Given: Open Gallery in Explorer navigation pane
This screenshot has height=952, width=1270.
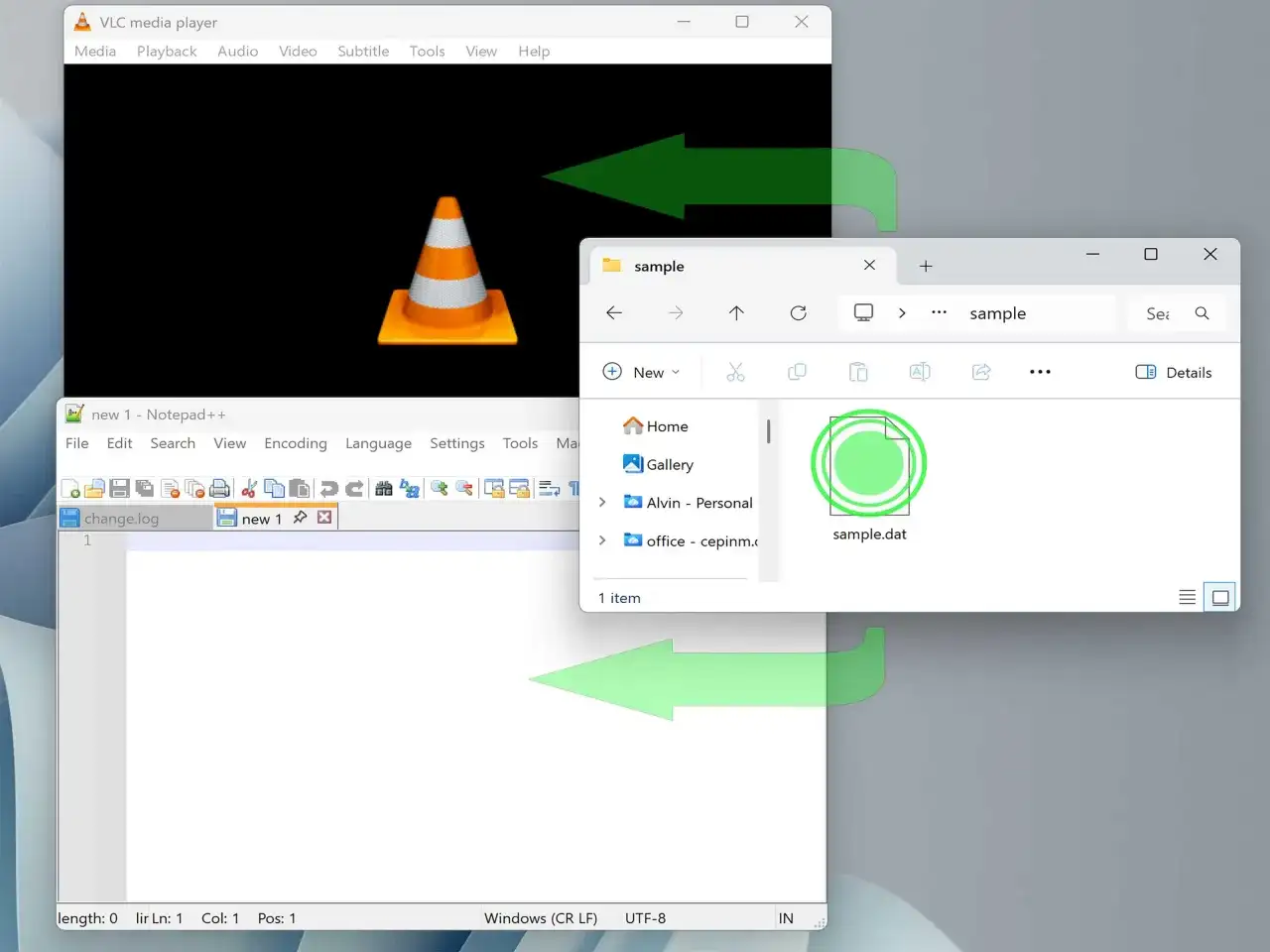Looking at the screenshot, I should (659, 464).
